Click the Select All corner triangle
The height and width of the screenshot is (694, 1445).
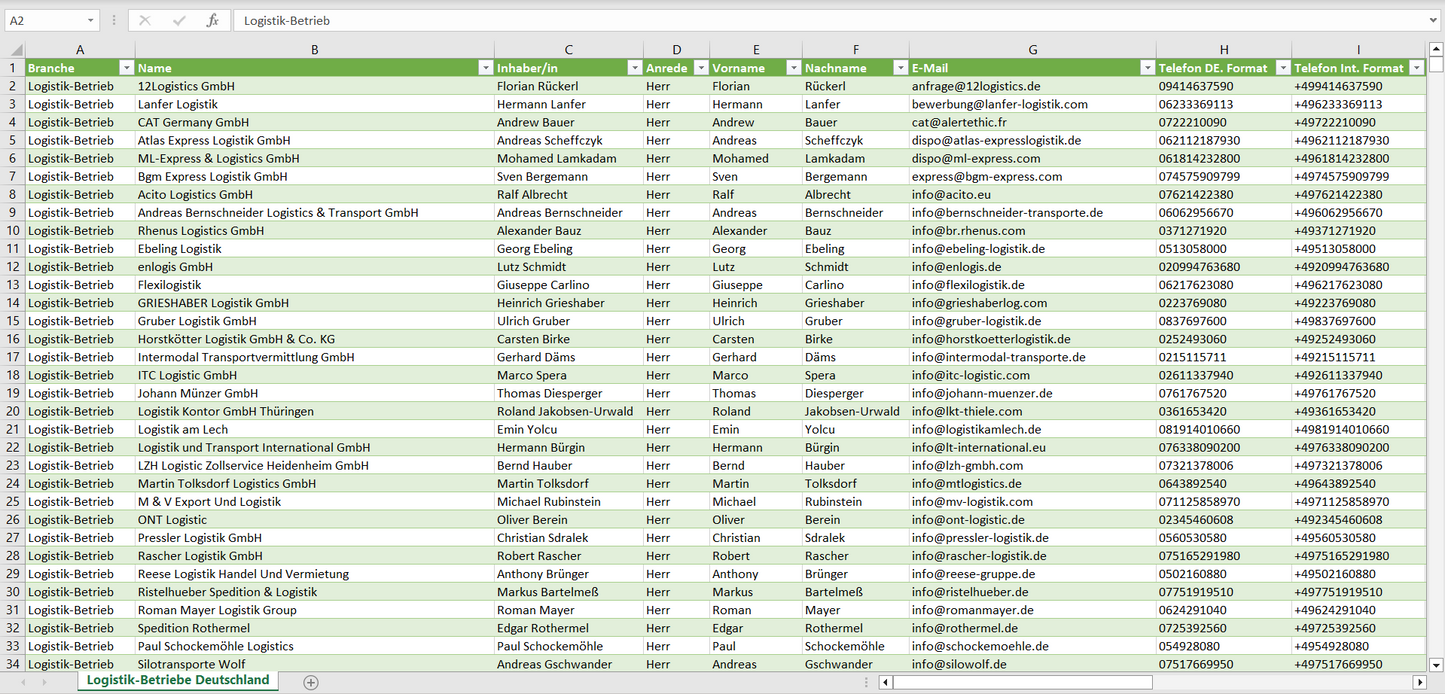(x=14, y=50)
